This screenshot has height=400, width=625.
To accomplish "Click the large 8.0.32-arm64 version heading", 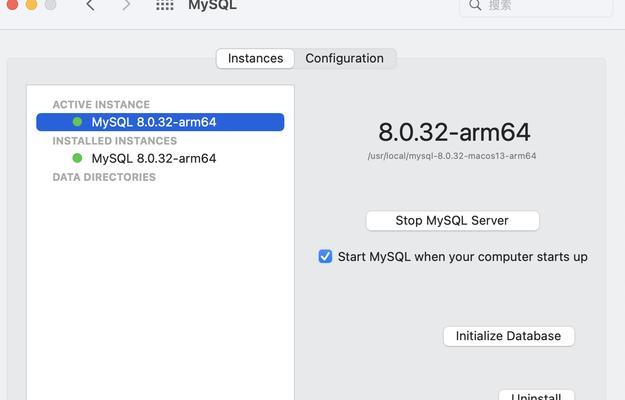I will click(454, 132).
